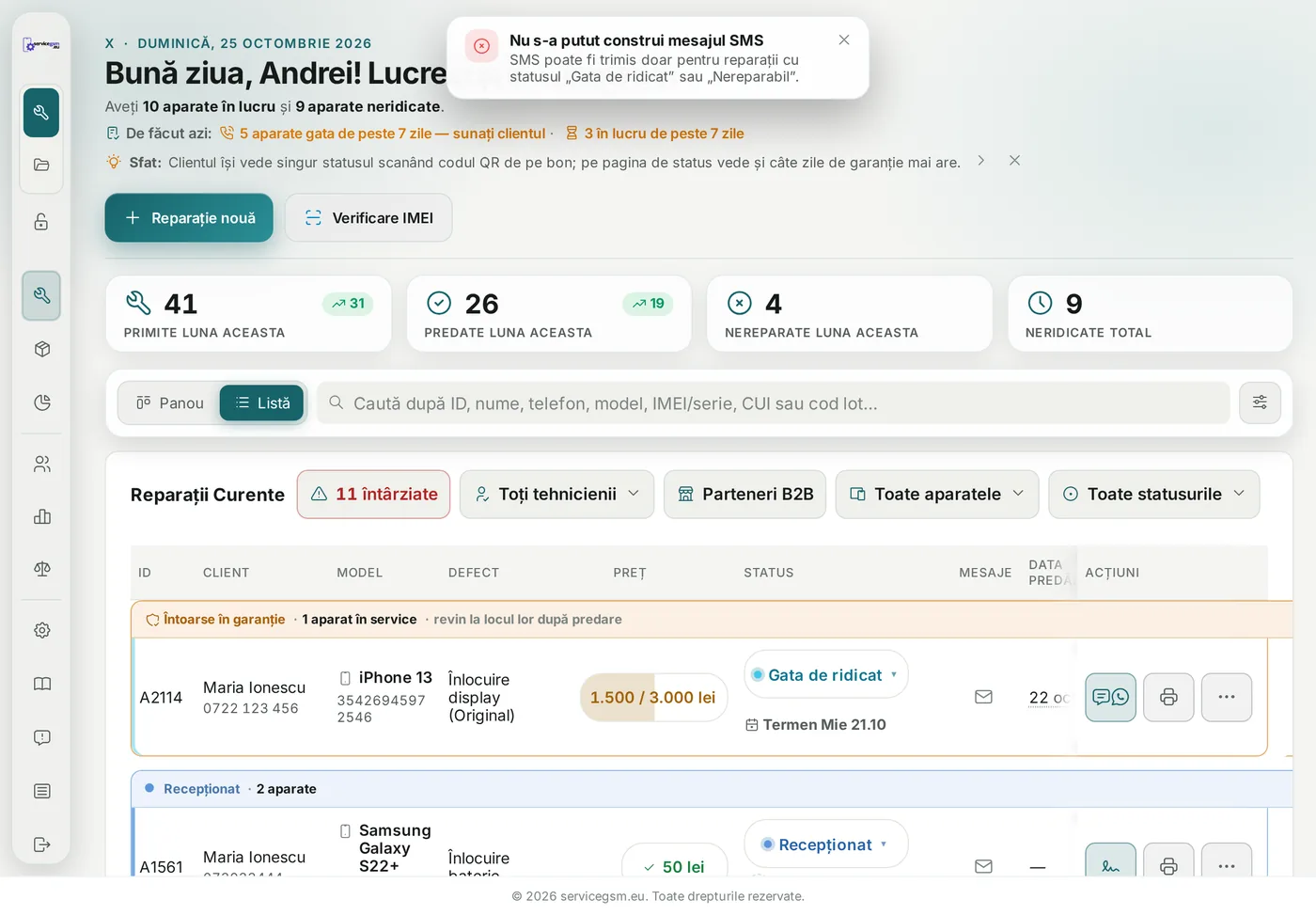Viewport: 1316px width, 915px height.
Task: Open the Toate aparatele dropdown
Action: point(937,494)
